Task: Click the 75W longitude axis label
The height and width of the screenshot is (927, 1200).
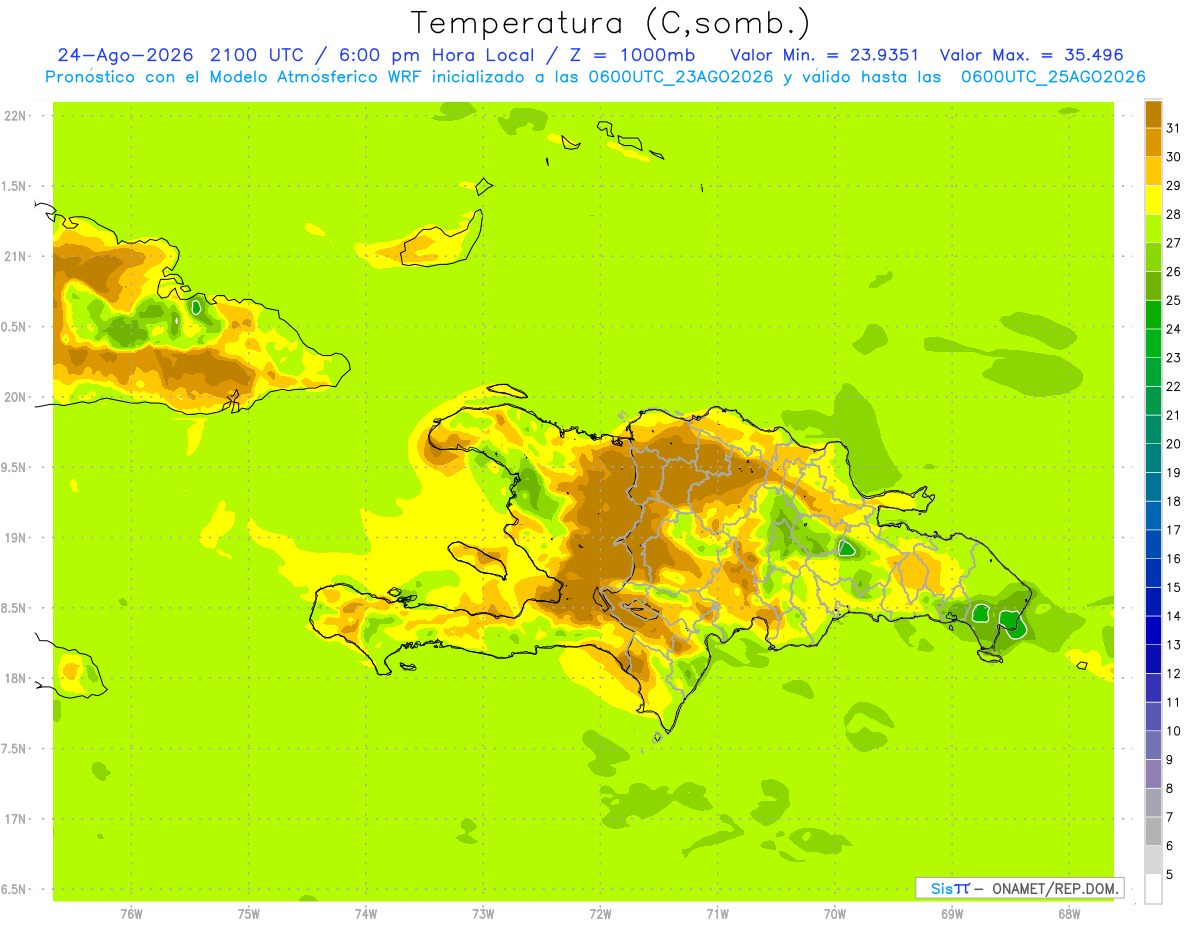Action: pyautogui.click(x=249, y=913)
